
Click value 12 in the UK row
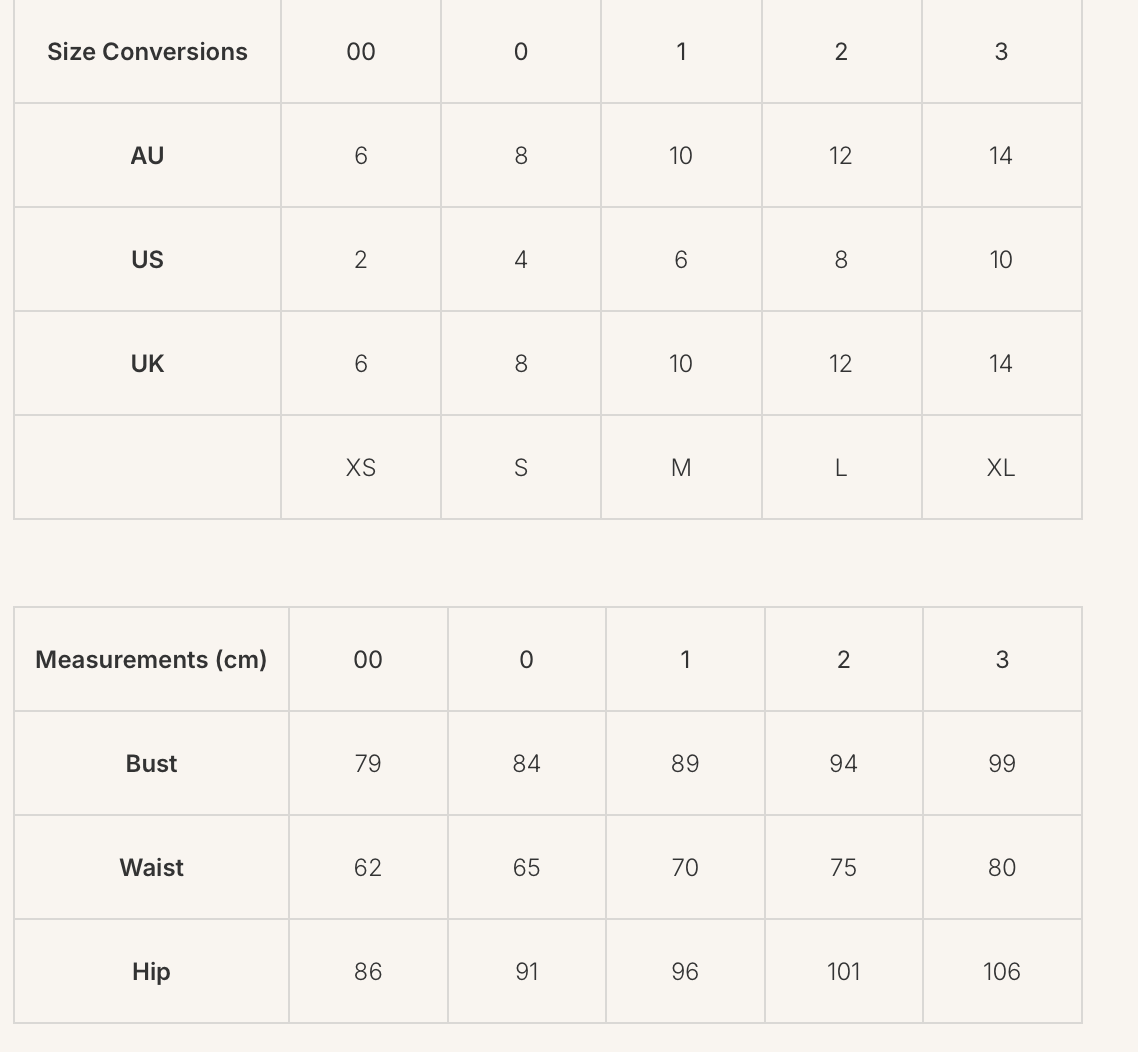click(841, 364)
